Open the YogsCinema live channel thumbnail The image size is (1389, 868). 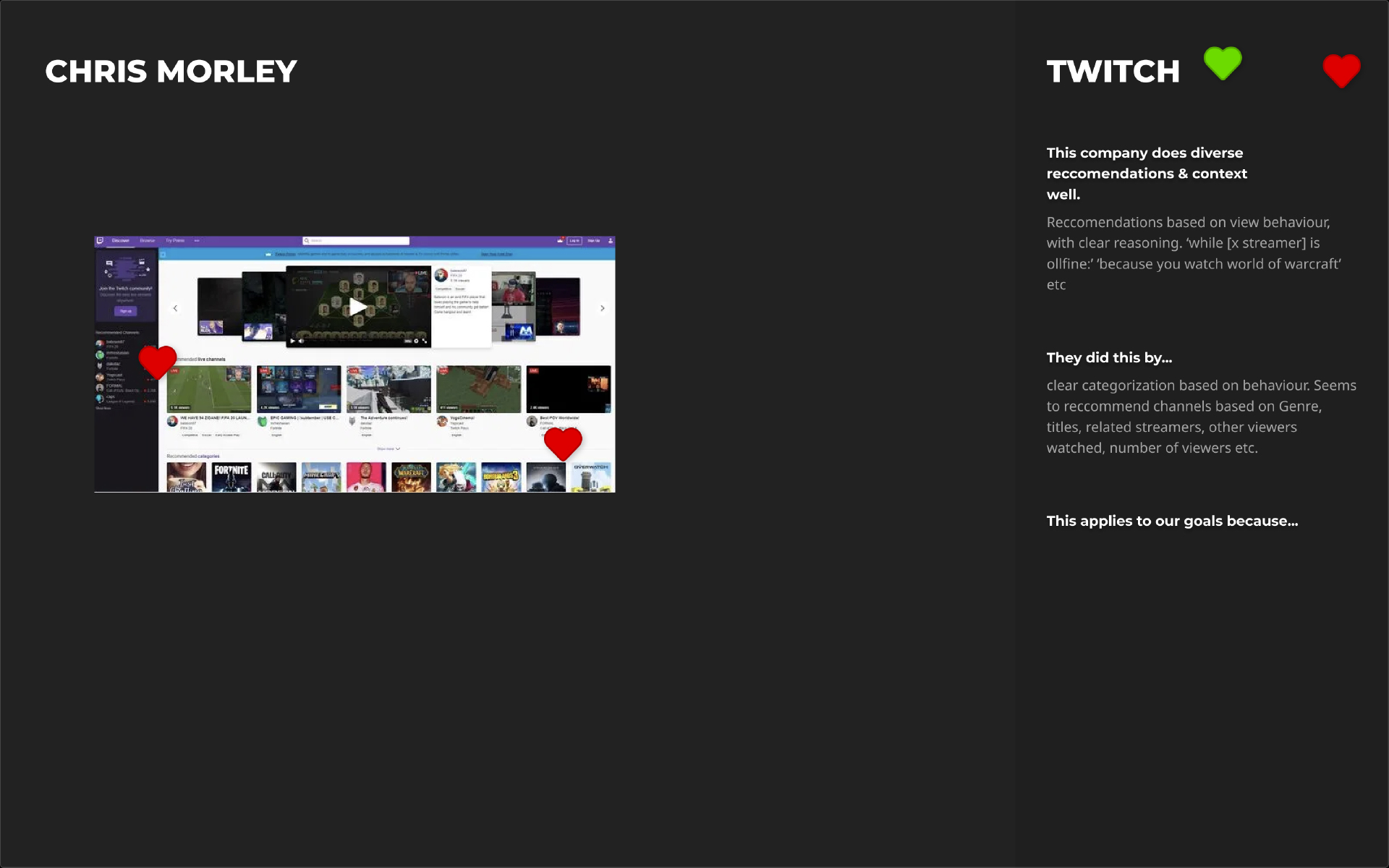(478, 389)
